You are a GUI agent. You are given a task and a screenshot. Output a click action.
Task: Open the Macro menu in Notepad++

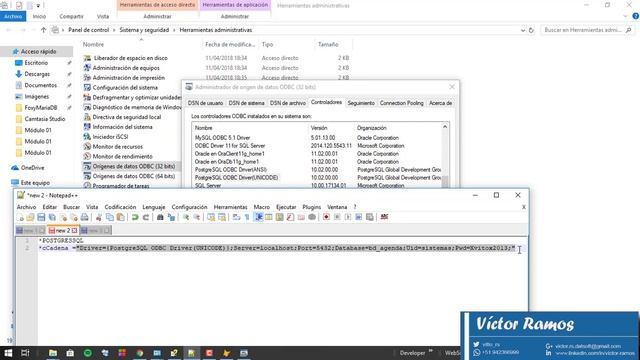[262, 207]
